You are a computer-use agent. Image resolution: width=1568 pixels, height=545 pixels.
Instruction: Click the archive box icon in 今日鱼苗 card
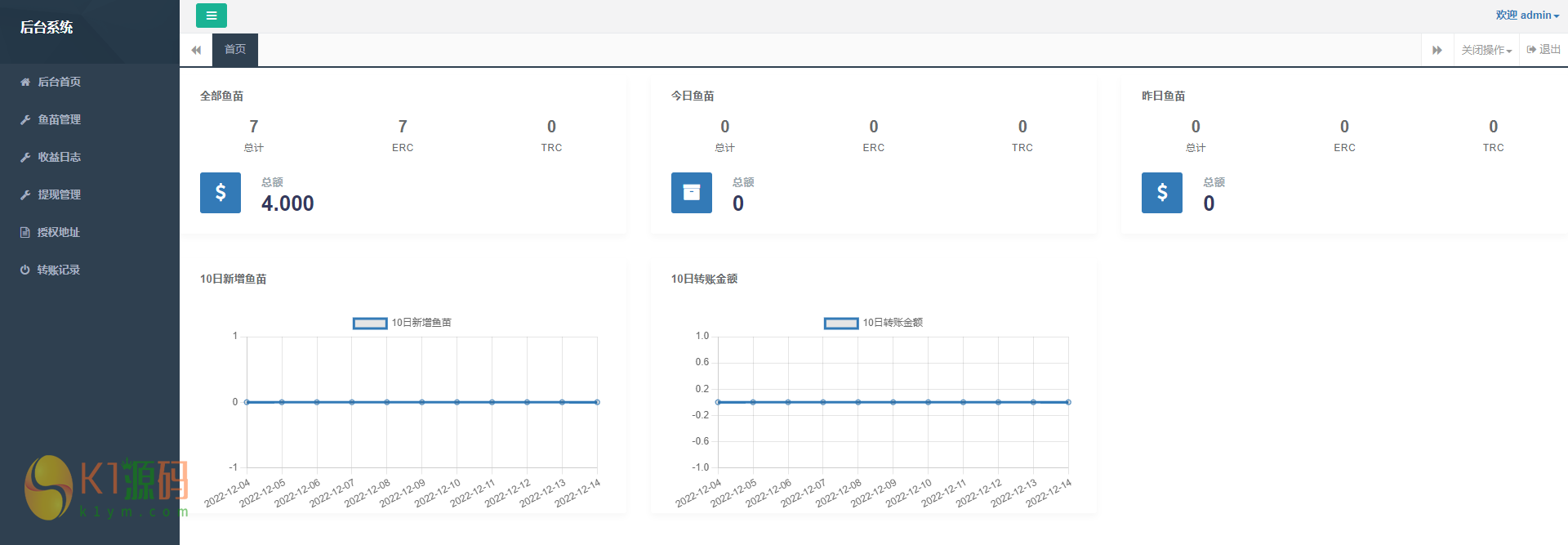point(691,193)
